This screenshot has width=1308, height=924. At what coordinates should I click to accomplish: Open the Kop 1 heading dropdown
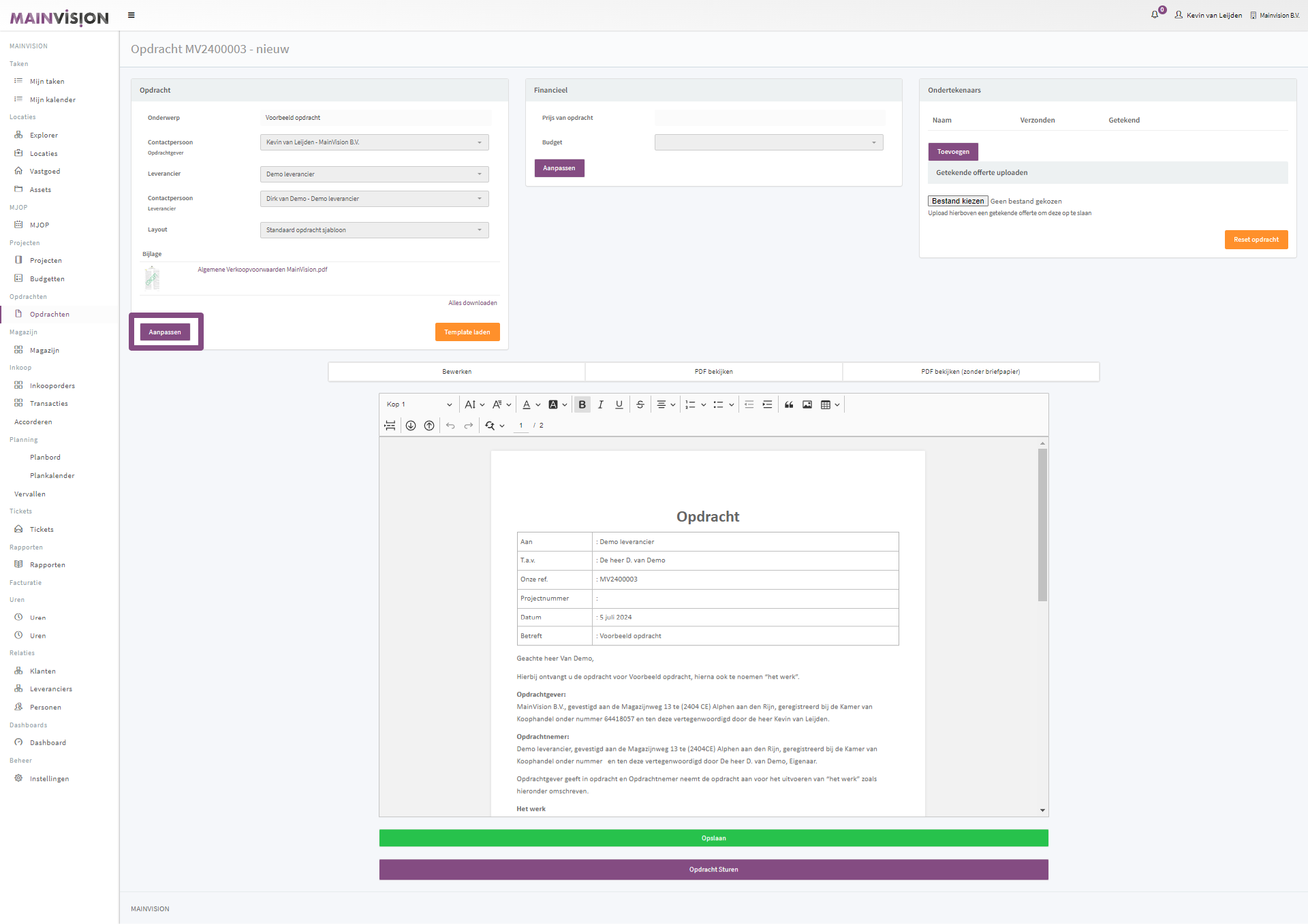[419, 404]
